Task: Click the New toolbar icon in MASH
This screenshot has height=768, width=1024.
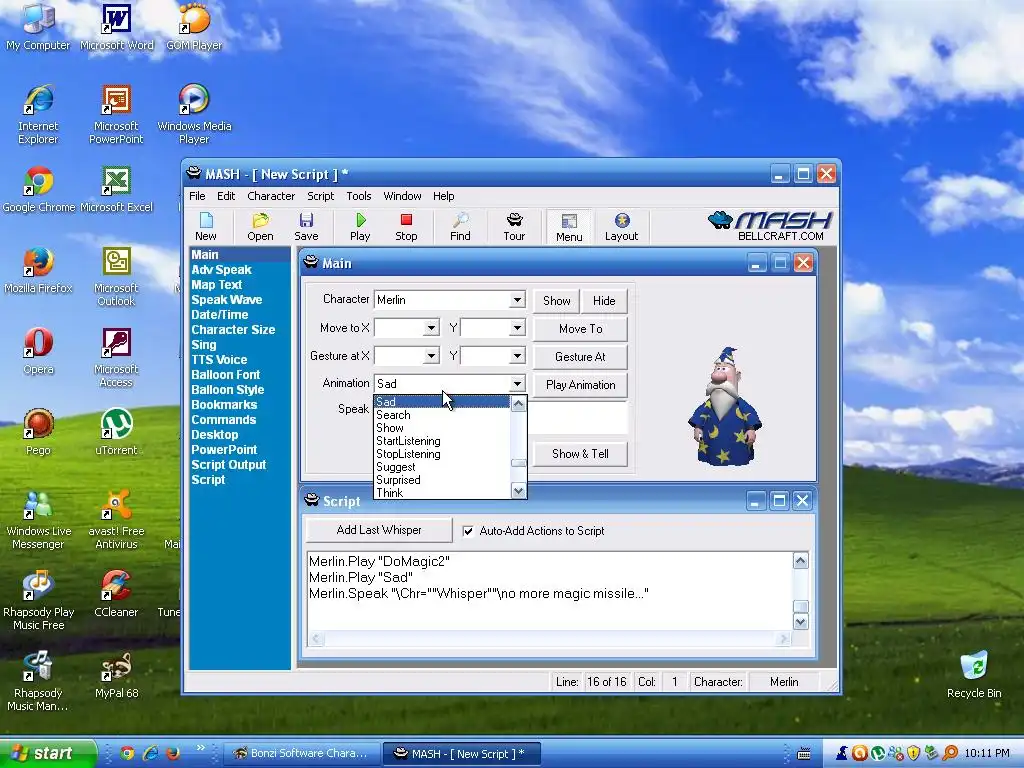Action: (x=206, y=226)
